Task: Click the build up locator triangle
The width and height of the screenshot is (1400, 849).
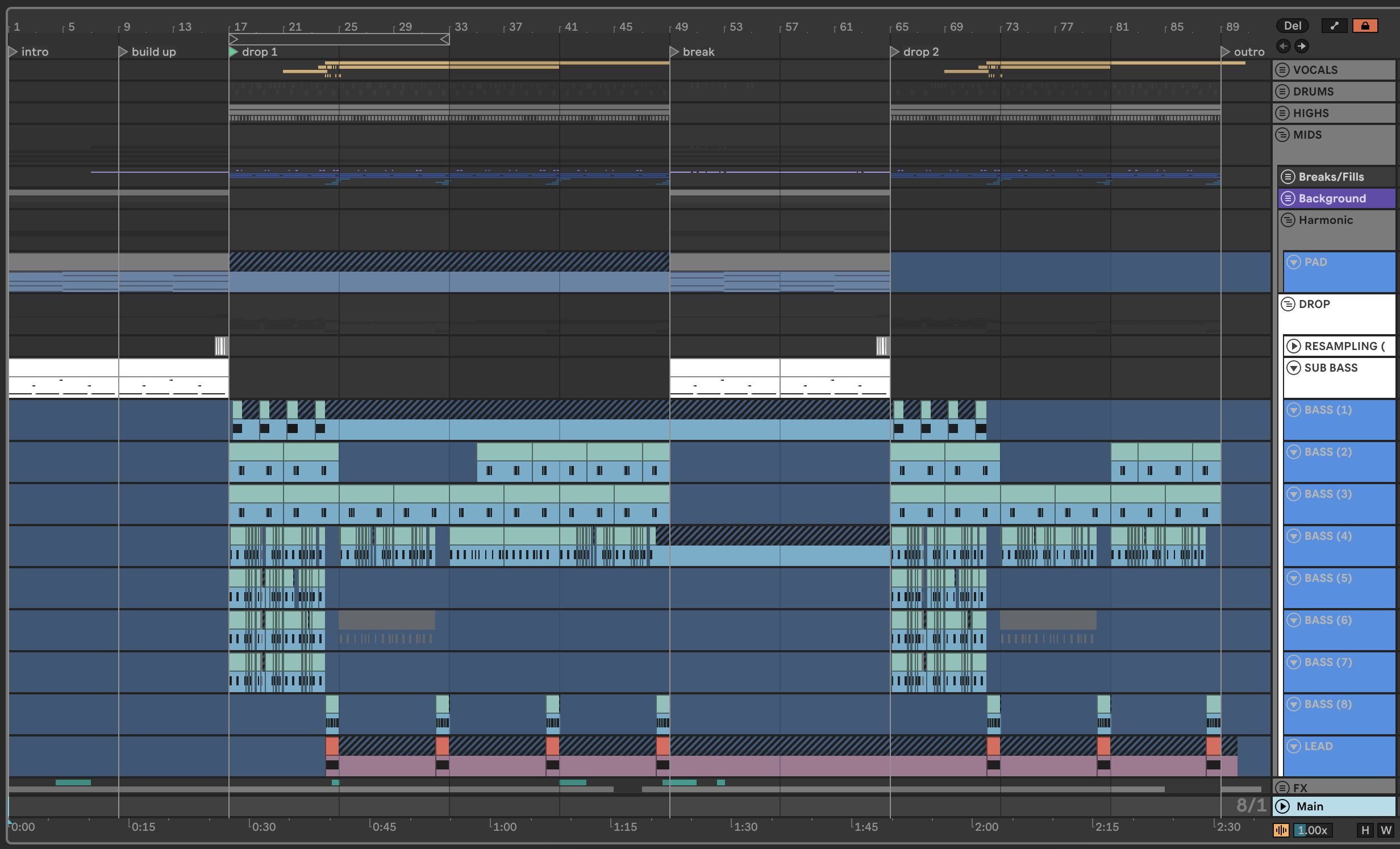Action: point(123,52)
